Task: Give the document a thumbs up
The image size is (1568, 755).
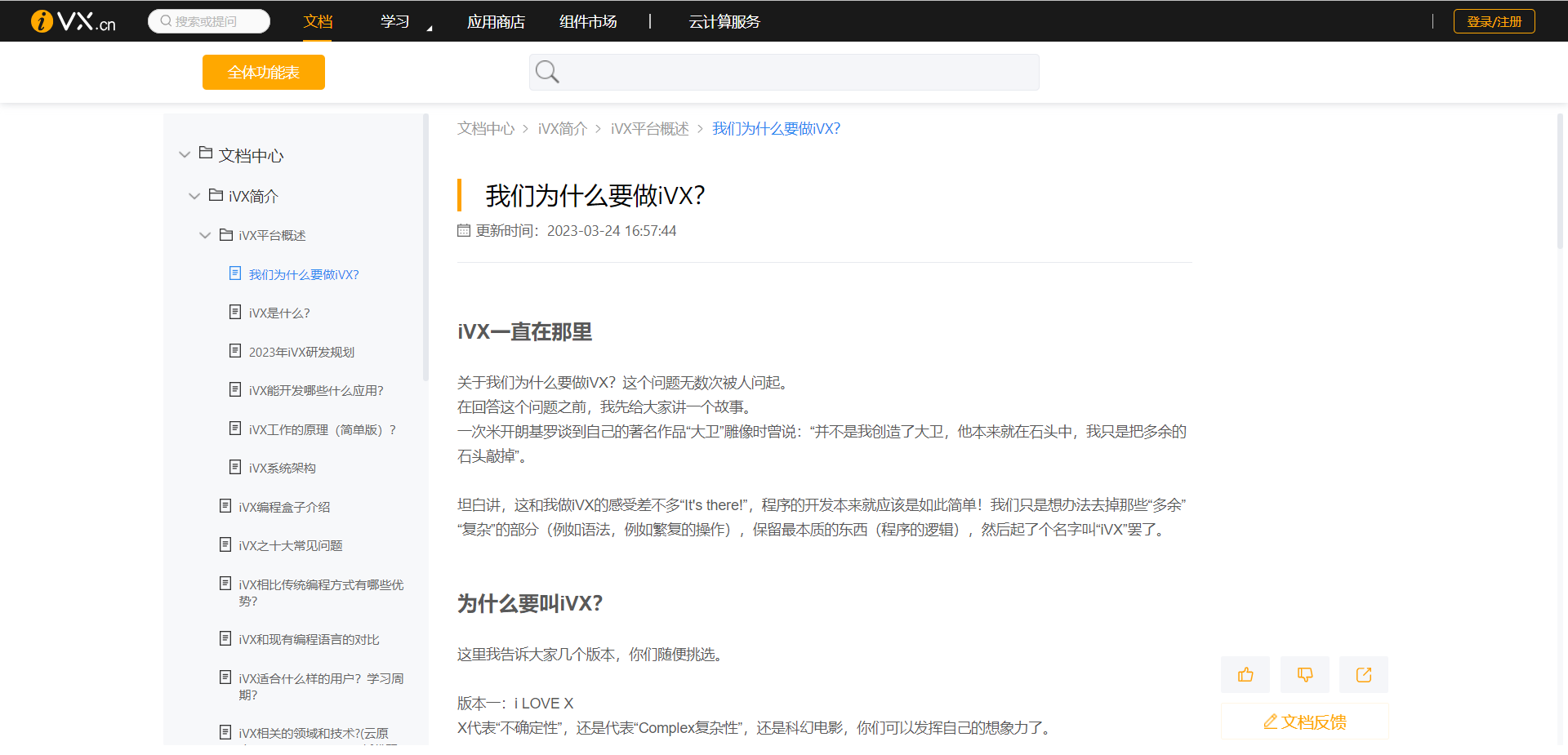Action: click(1245, 675)
